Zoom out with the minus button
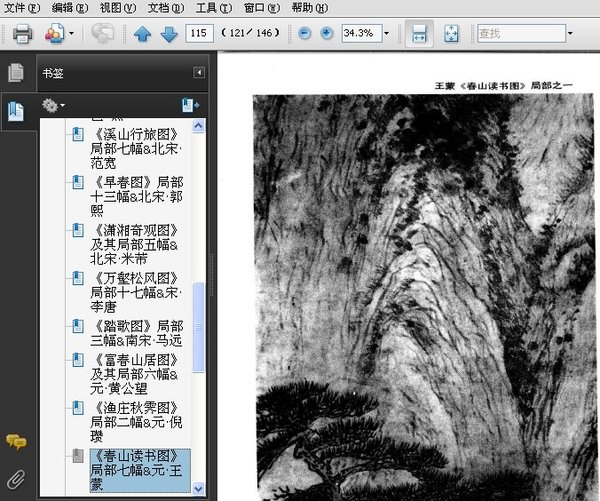This screenshot has height=501, width=600. pos(305,33)
